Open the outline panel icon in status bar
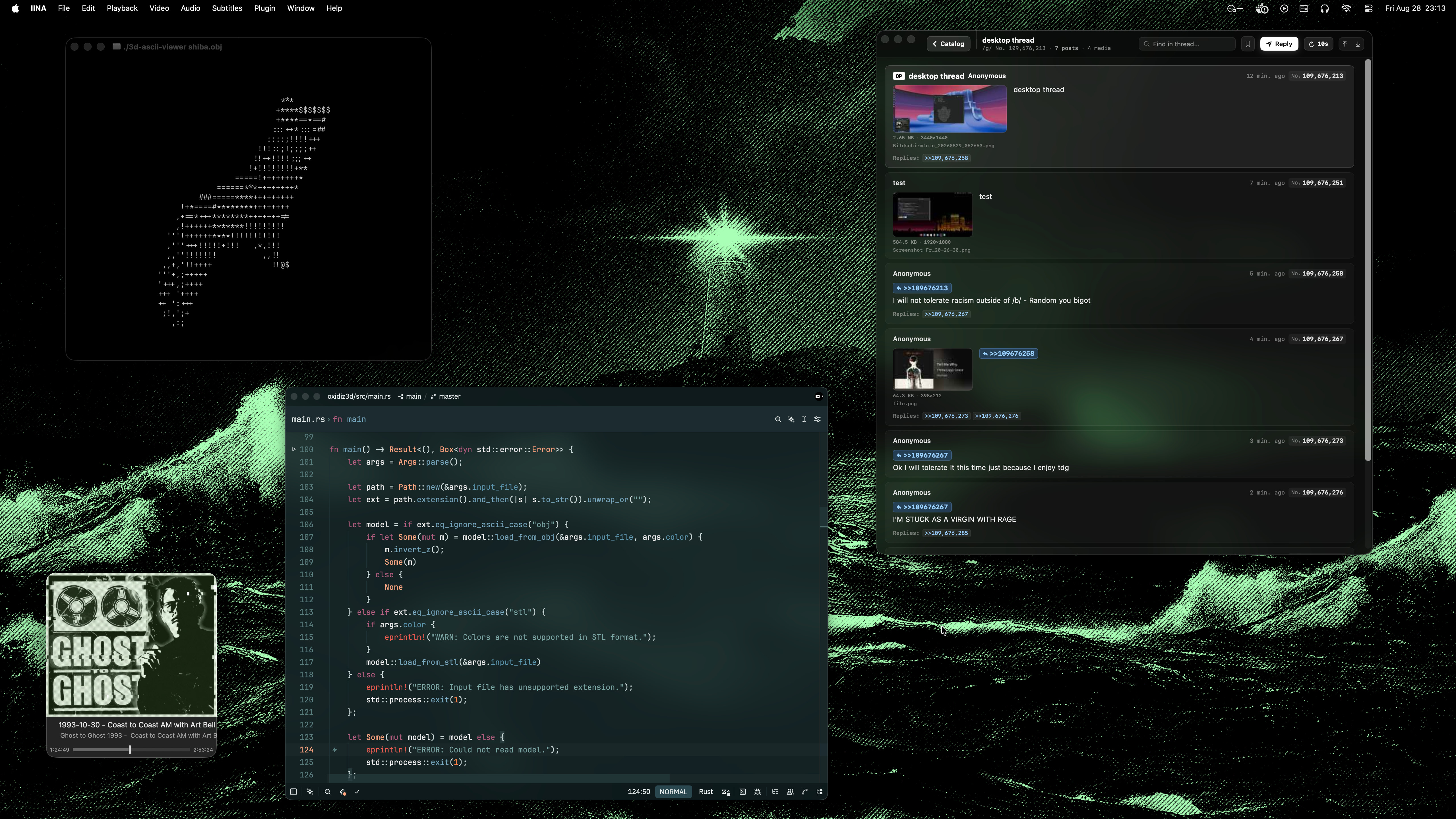 775,792
